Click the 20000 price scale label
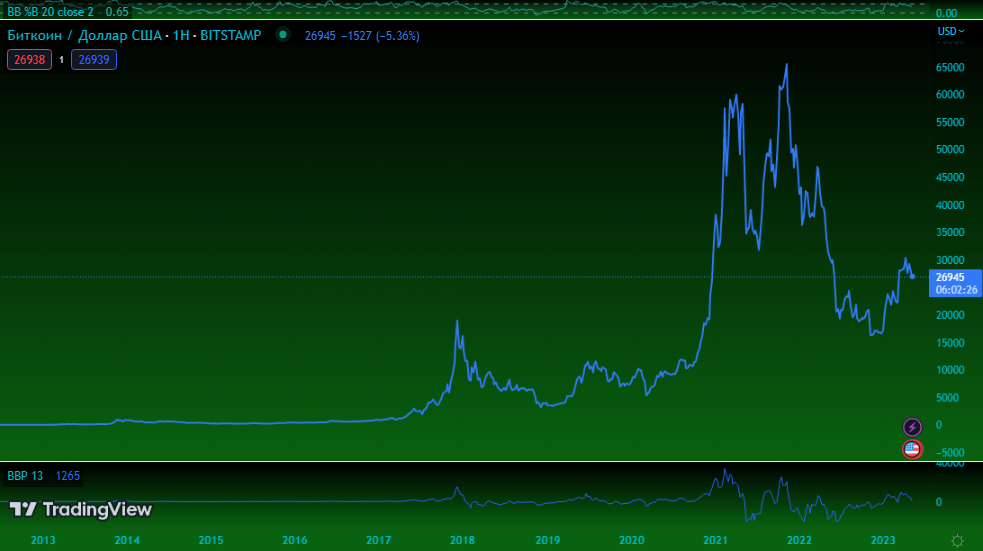The height and width of the screenshot is (551, 983). coord(950,315)
